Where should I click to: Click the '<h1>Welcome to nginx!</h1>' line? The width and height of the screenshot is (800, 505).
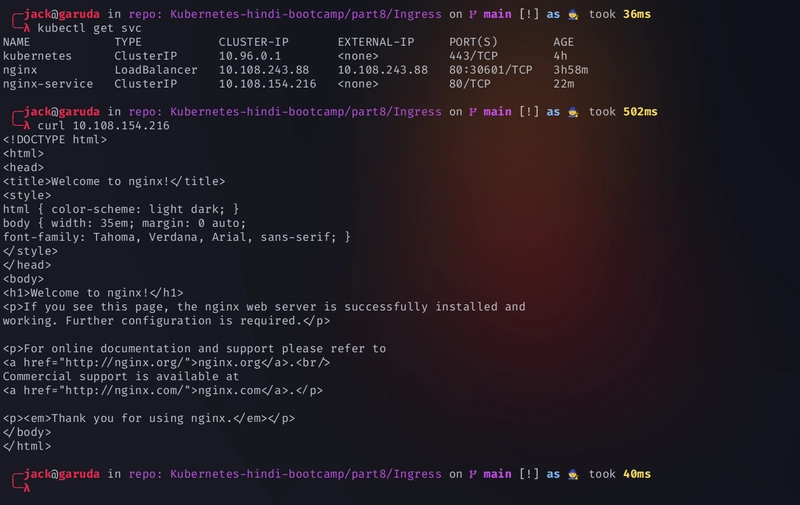point(93,293)
